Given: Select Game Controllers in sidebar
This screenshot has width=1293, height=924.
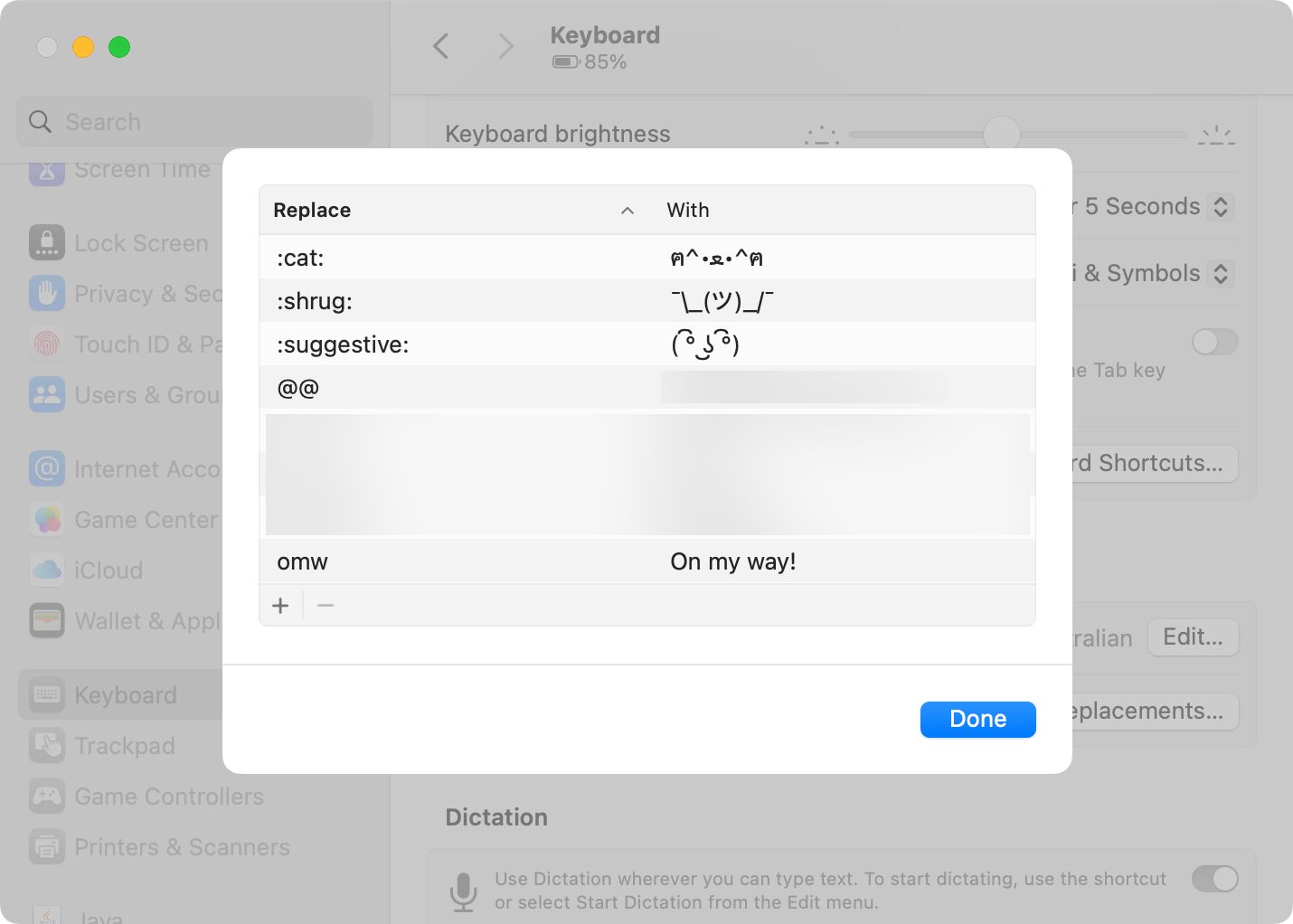Looking at the screenshot, I should point(169,797).
